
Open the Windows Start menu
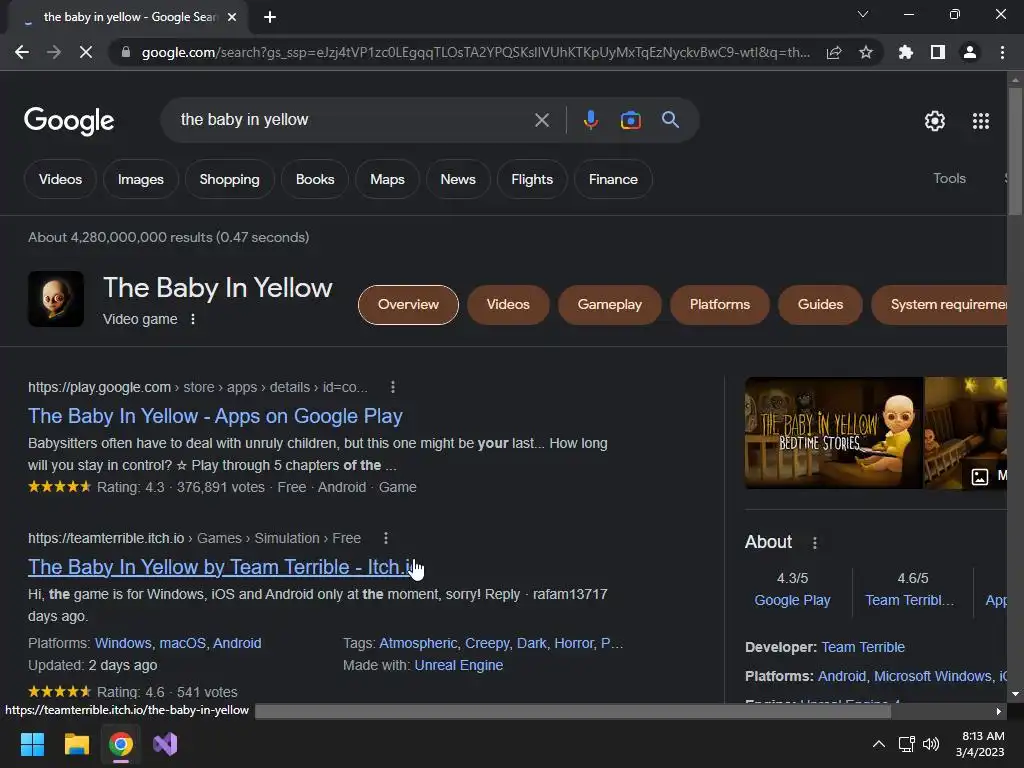(32, 744)
